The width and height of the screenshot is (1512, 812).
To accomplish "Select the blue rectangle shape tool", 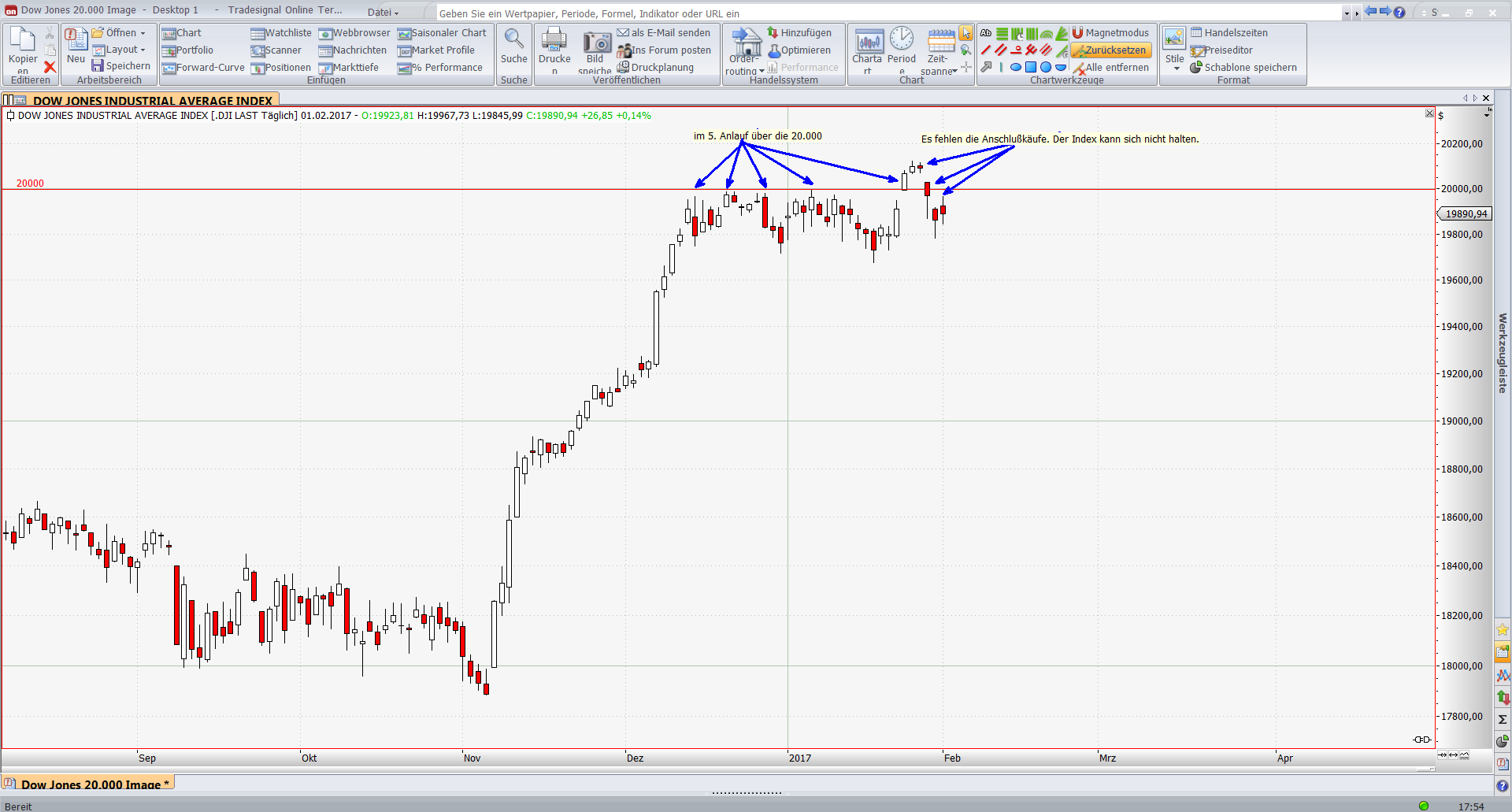I will tap(1030, 68).
